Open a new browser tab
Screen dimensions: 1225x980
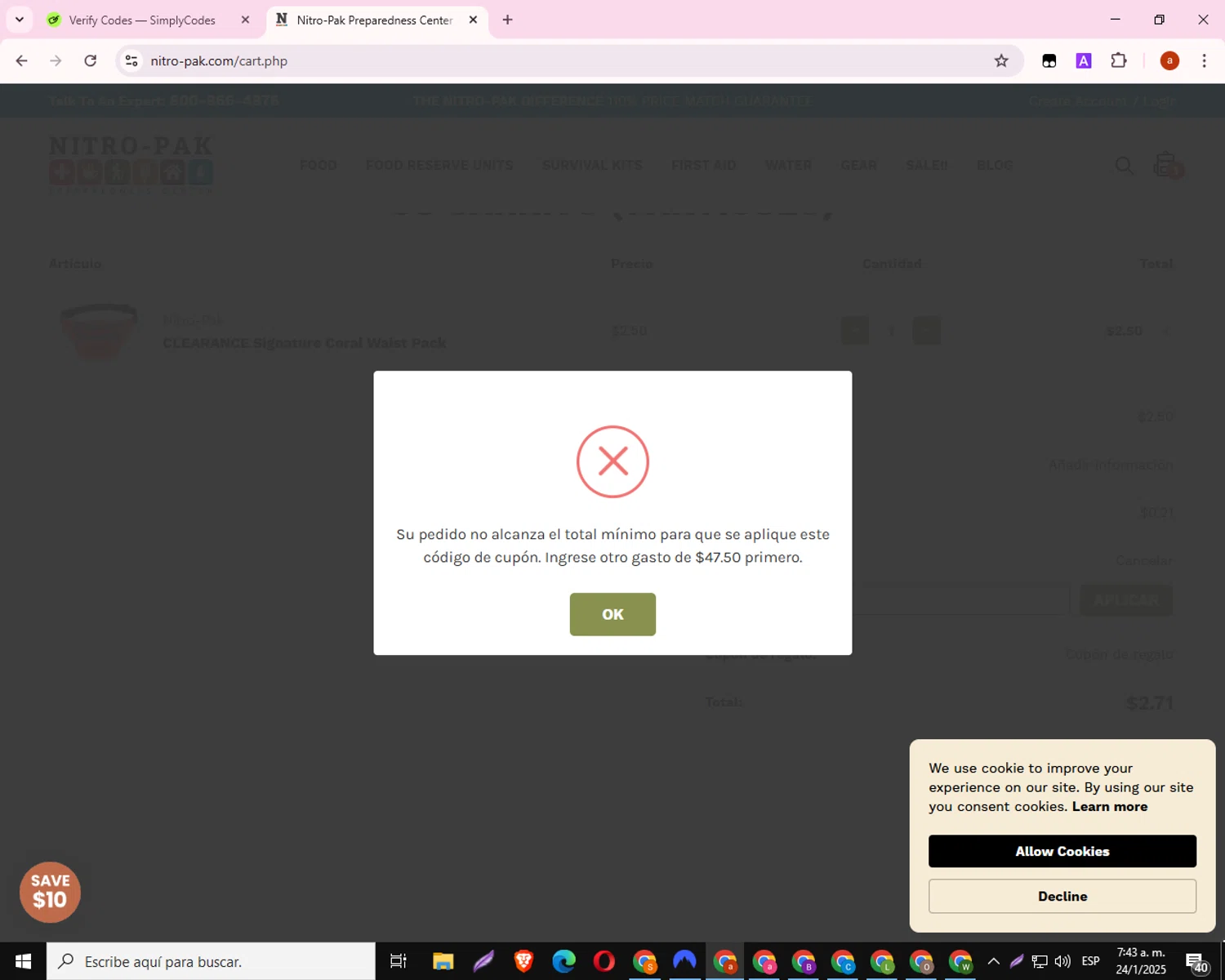tap(507, 20)
